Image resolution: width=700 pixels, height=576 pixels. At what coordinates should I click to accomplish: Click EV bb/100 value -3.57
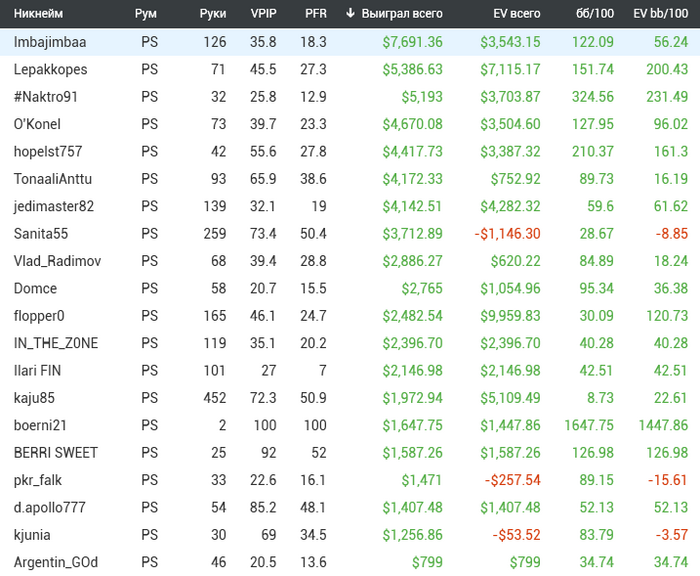click(x=671, y=534)
